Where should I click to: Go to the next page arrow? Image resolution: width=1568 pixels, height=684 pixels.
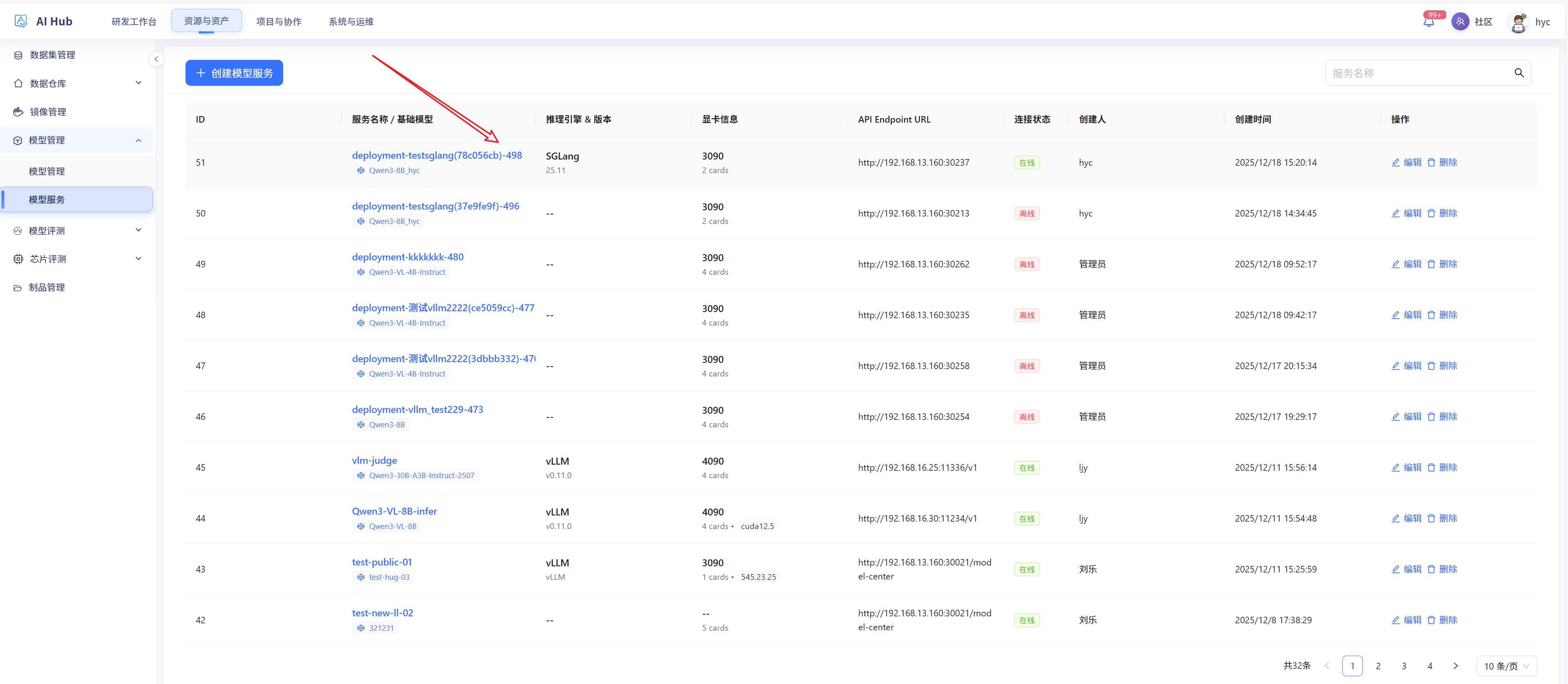click(x=1456, y=666)
